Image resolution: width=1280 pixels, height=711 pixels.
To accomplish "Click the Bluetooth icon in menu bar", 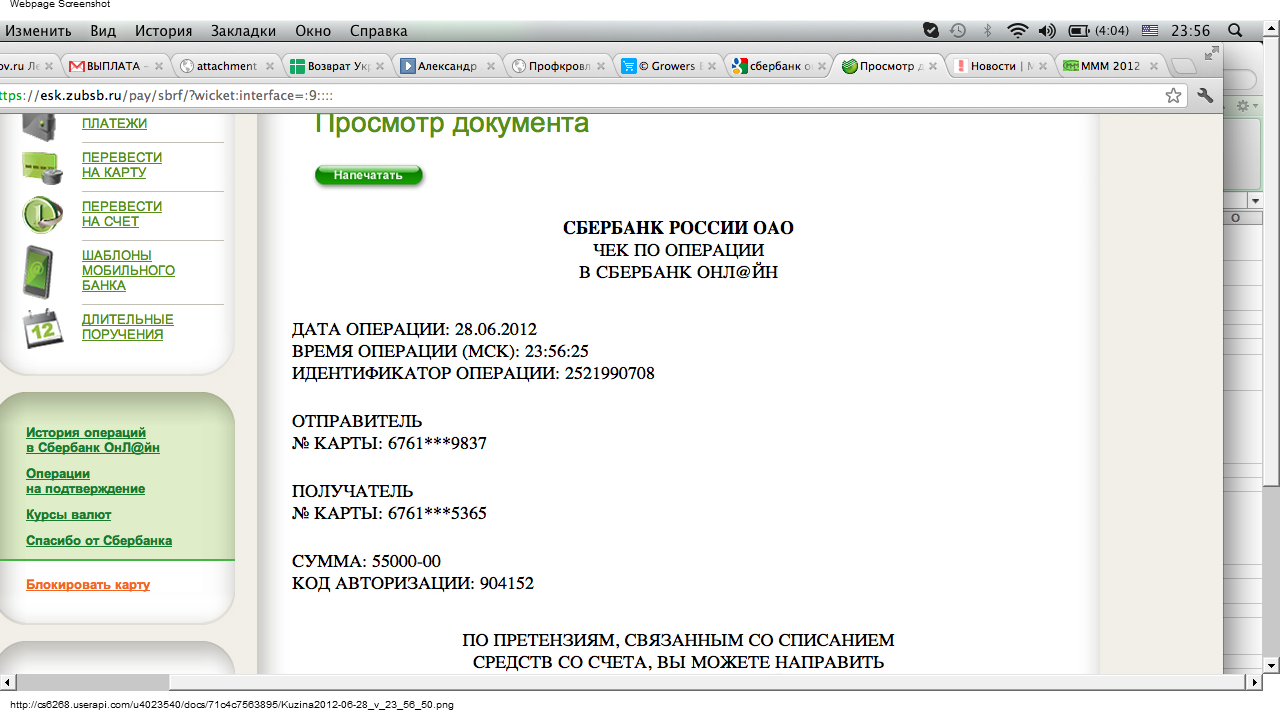I will coord(987,31).
